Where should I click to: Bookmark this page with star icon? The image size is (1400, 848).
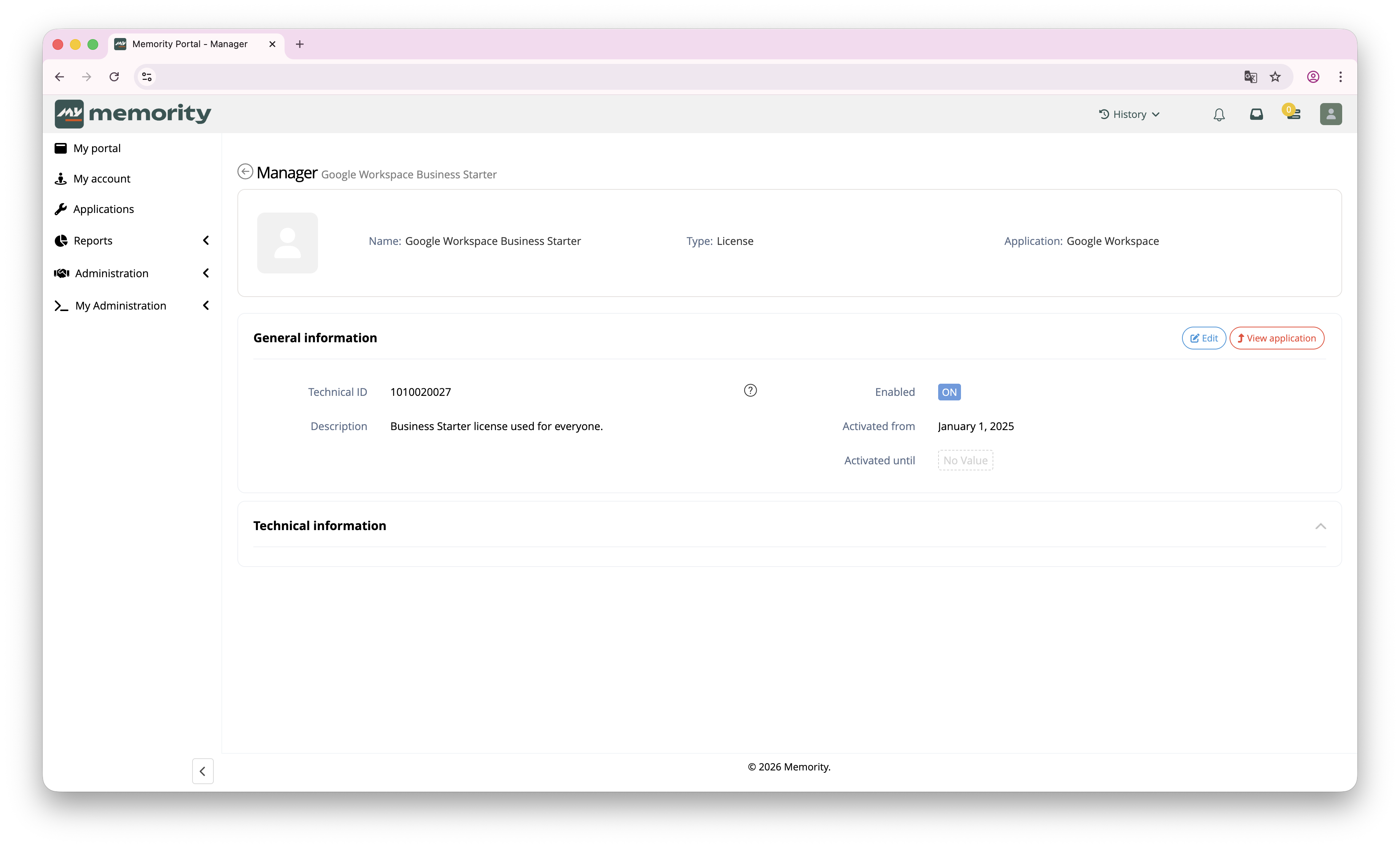pyautogui.click(x=1276, y=77)
